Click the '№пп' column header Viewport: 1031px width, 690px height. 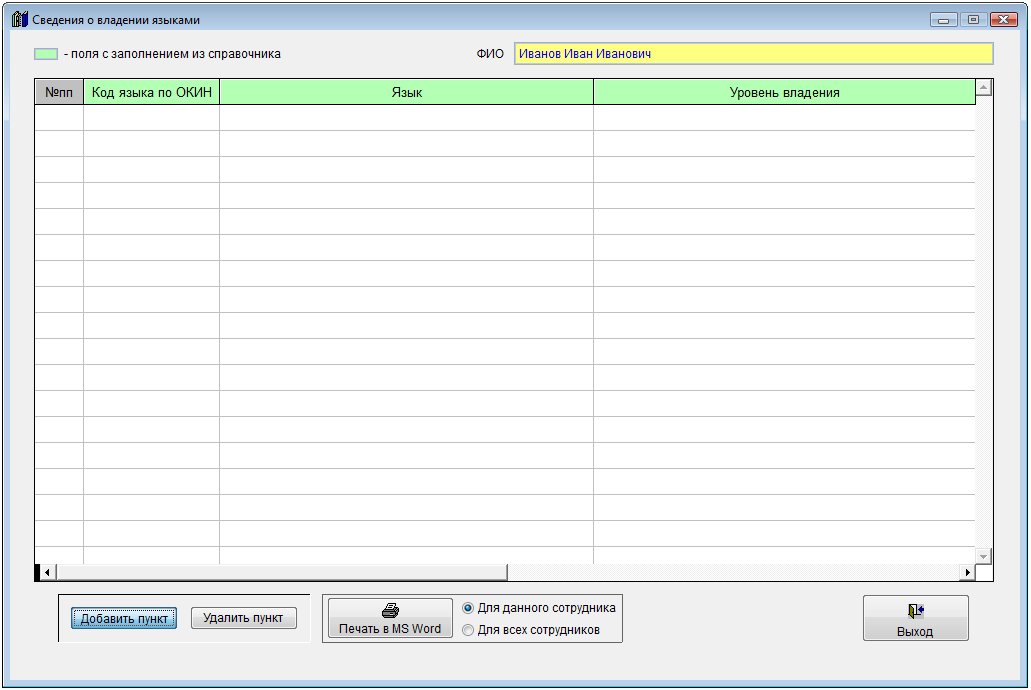(59, 92)
